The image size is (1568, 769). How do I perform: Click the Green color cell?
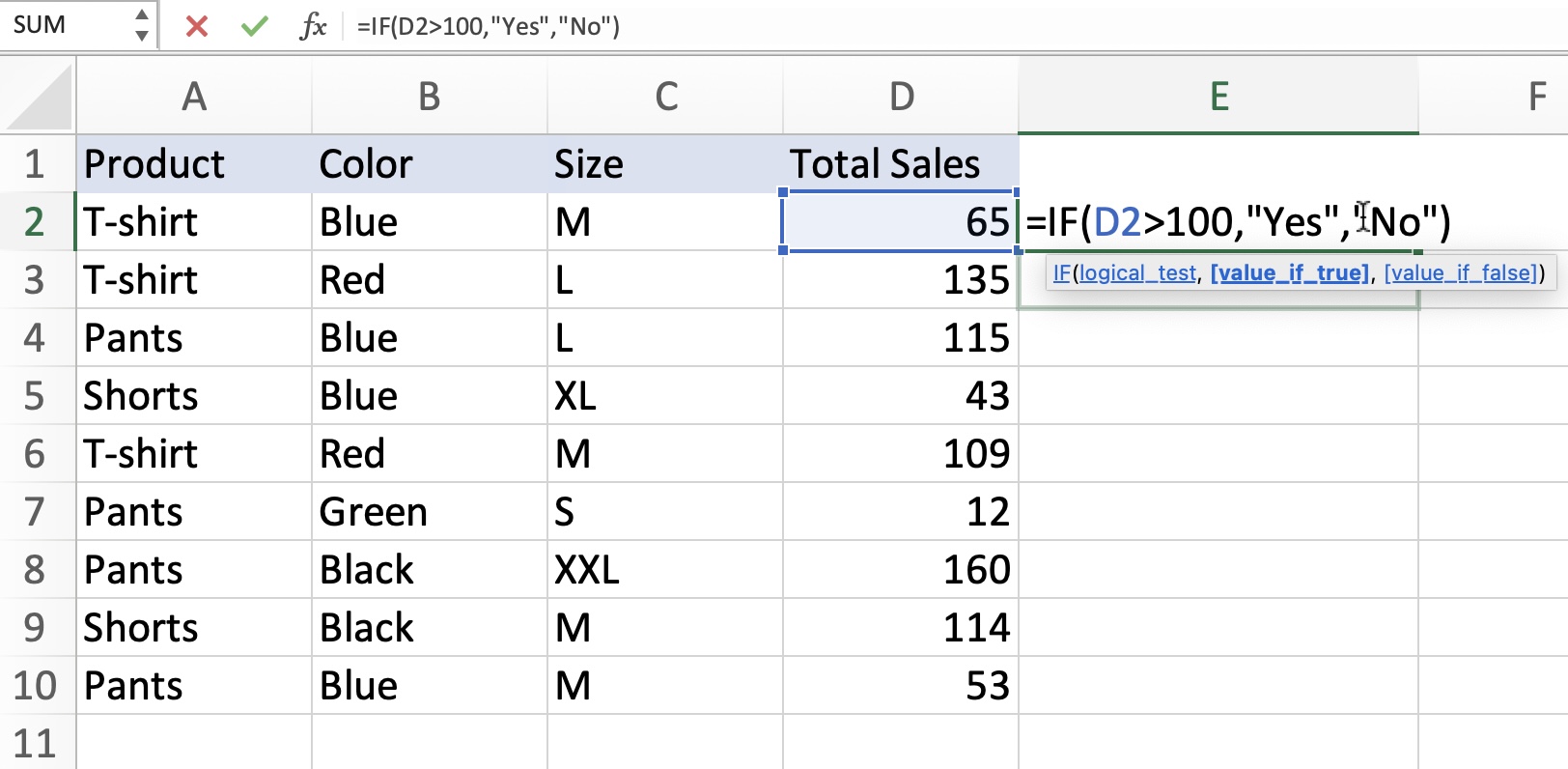click(x=429, y=512)
